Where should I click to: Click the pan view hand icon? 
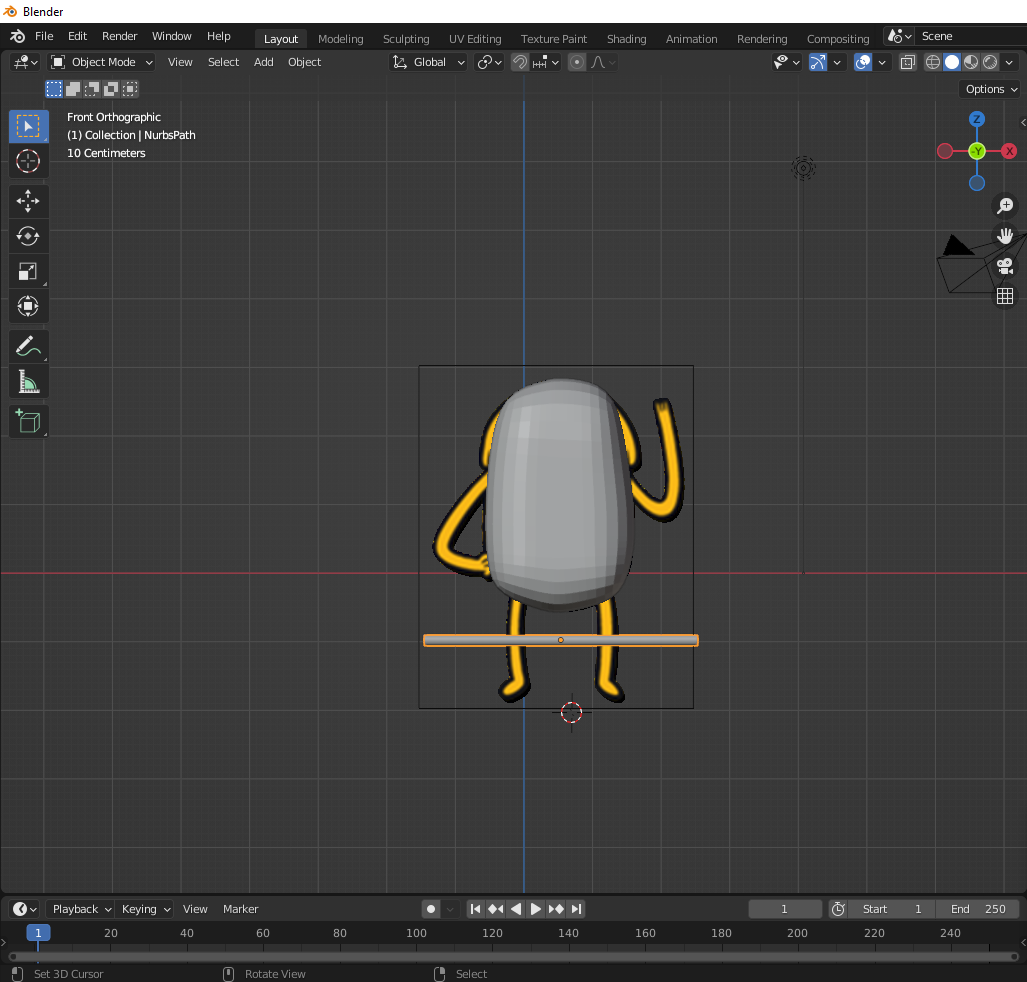(1005, 236)
